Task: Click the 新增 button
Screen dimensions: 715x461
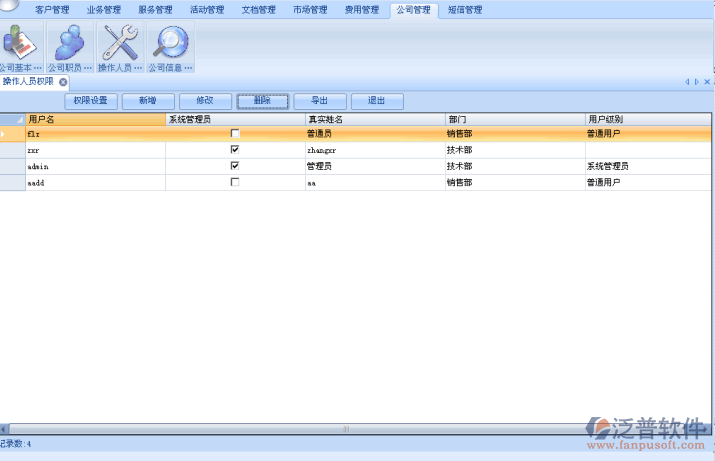Action: click(148, 101)
